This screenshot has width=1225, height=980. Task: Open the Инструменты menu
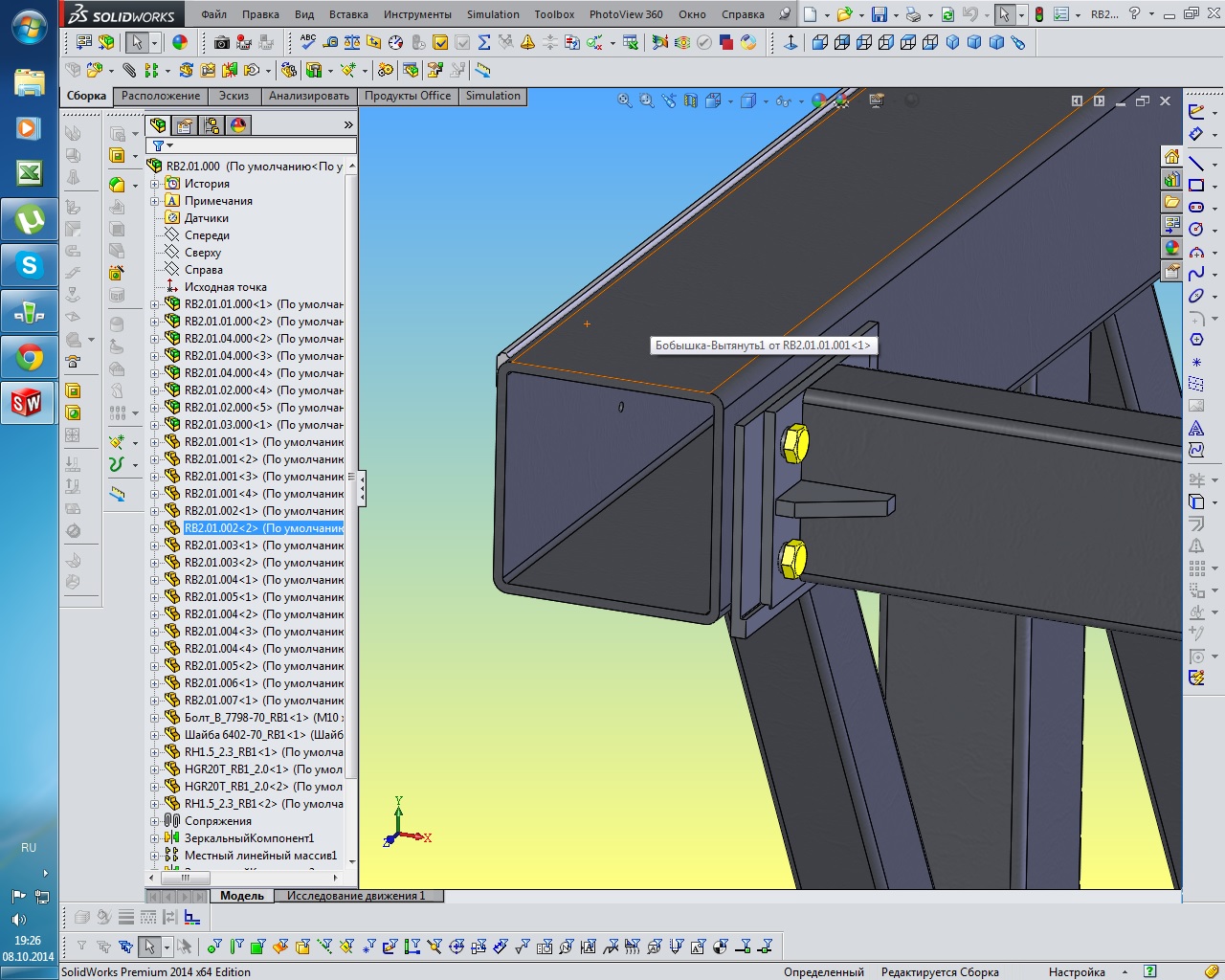coord(417,14)
